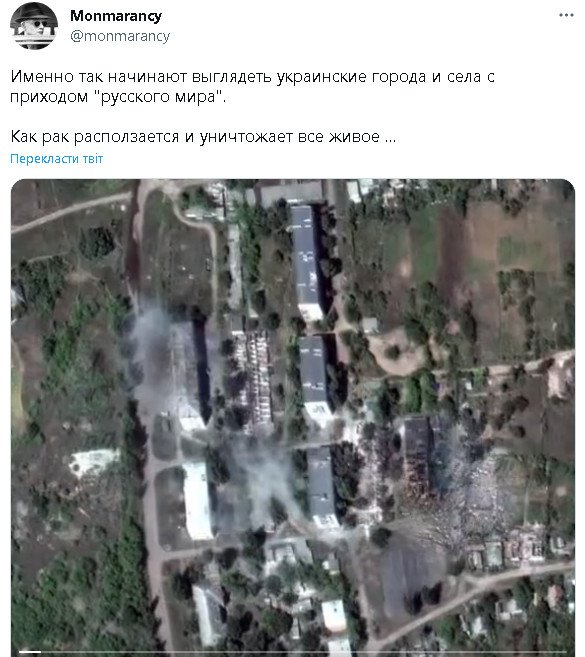
Task: Open the satellite video in the tweet
Action: [x=292, y=418]
